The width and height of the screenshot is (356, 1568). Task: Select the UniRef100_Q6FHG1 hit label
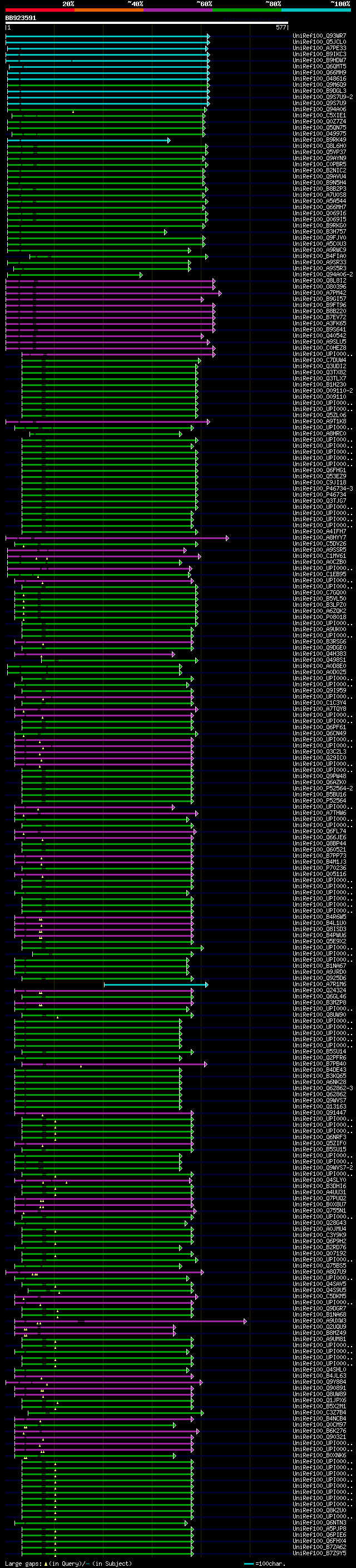319,470
